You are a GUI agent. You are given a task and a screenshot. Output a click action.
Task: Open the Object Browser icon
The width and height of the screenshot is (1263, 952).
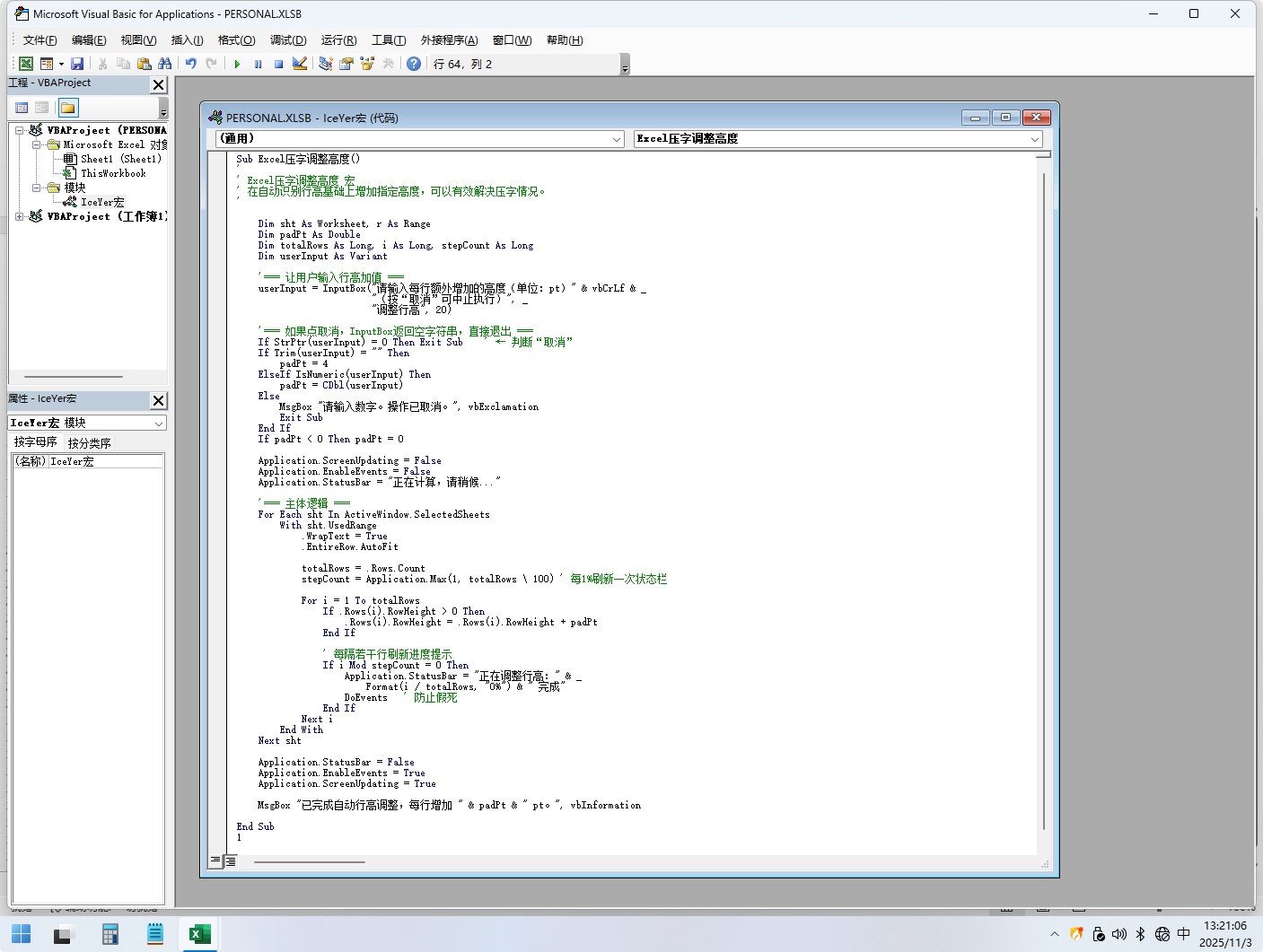tap(367, 64)
